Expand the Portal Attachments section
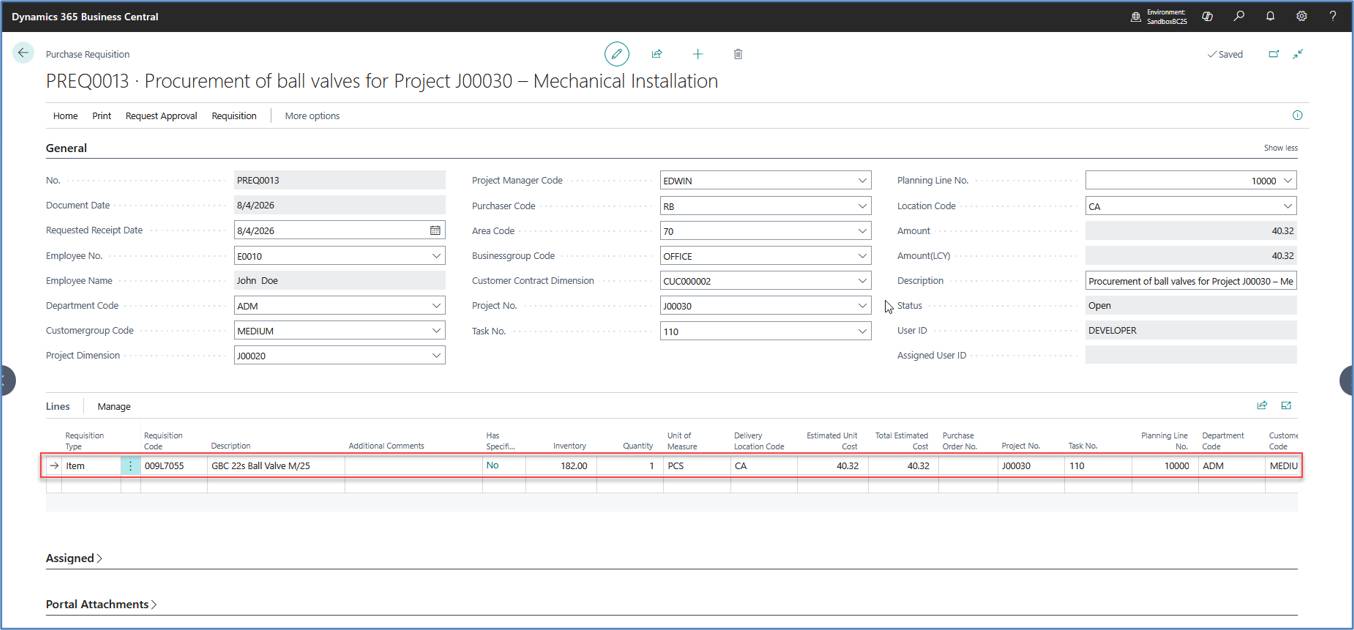The width and height of the screenshot is (1354, 630). tap(101, 604)
